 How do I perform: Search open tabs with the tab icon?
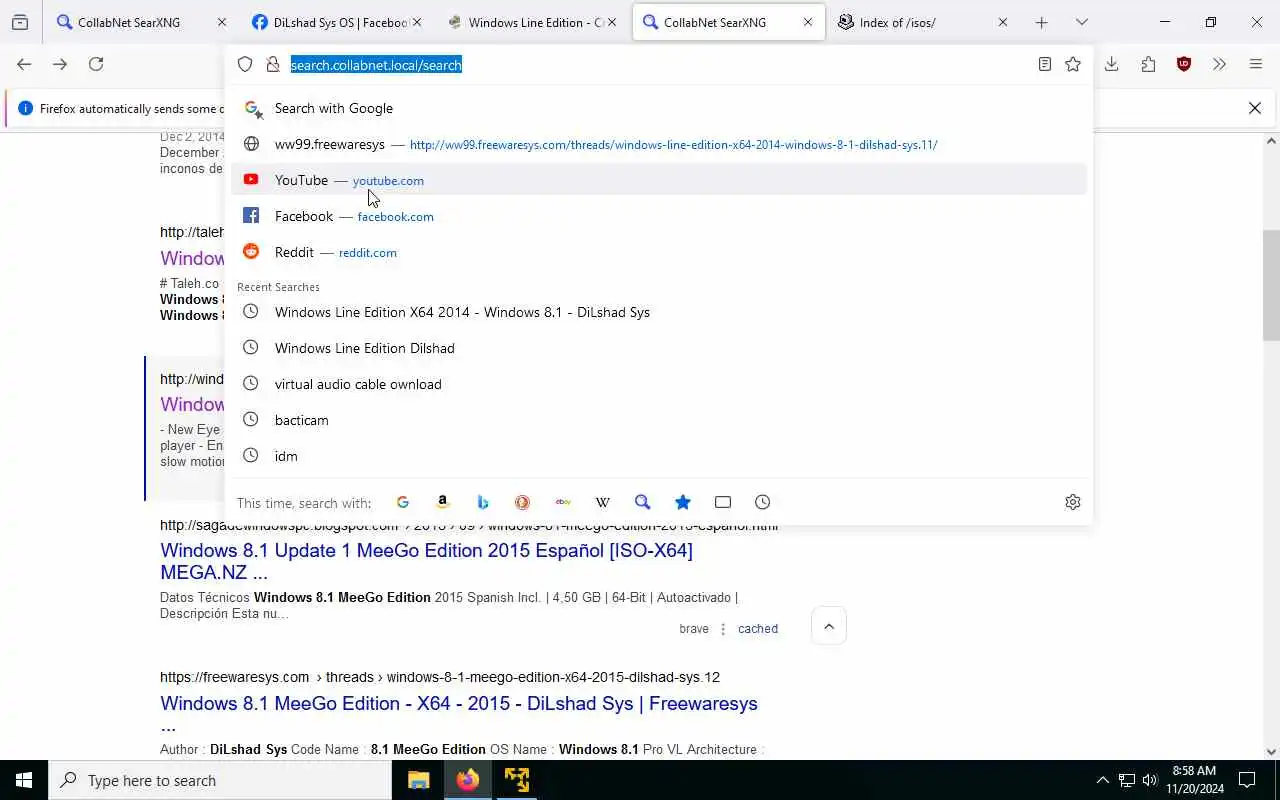(723, 502)
